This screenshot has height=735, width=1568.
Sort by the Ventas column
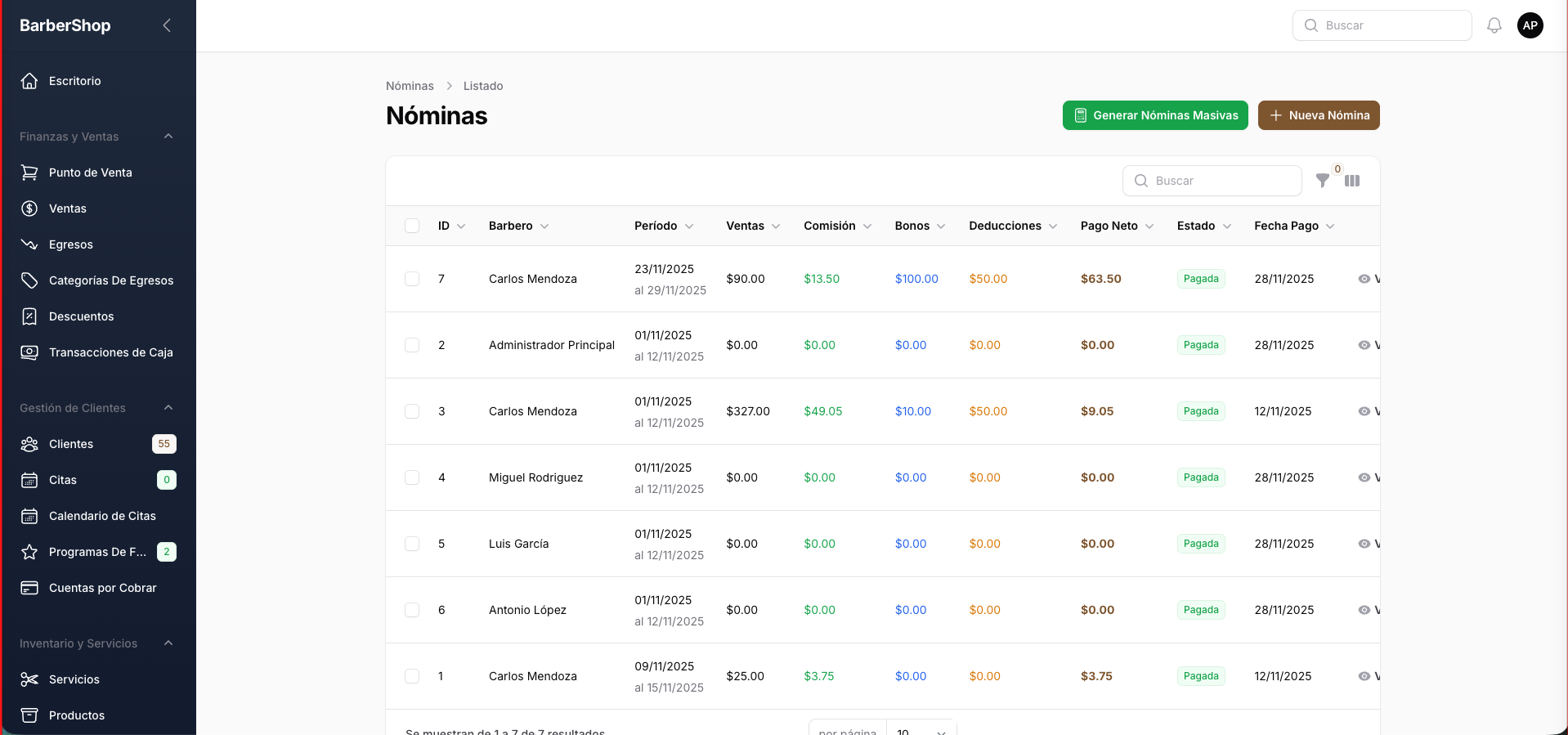coord(753,226)
